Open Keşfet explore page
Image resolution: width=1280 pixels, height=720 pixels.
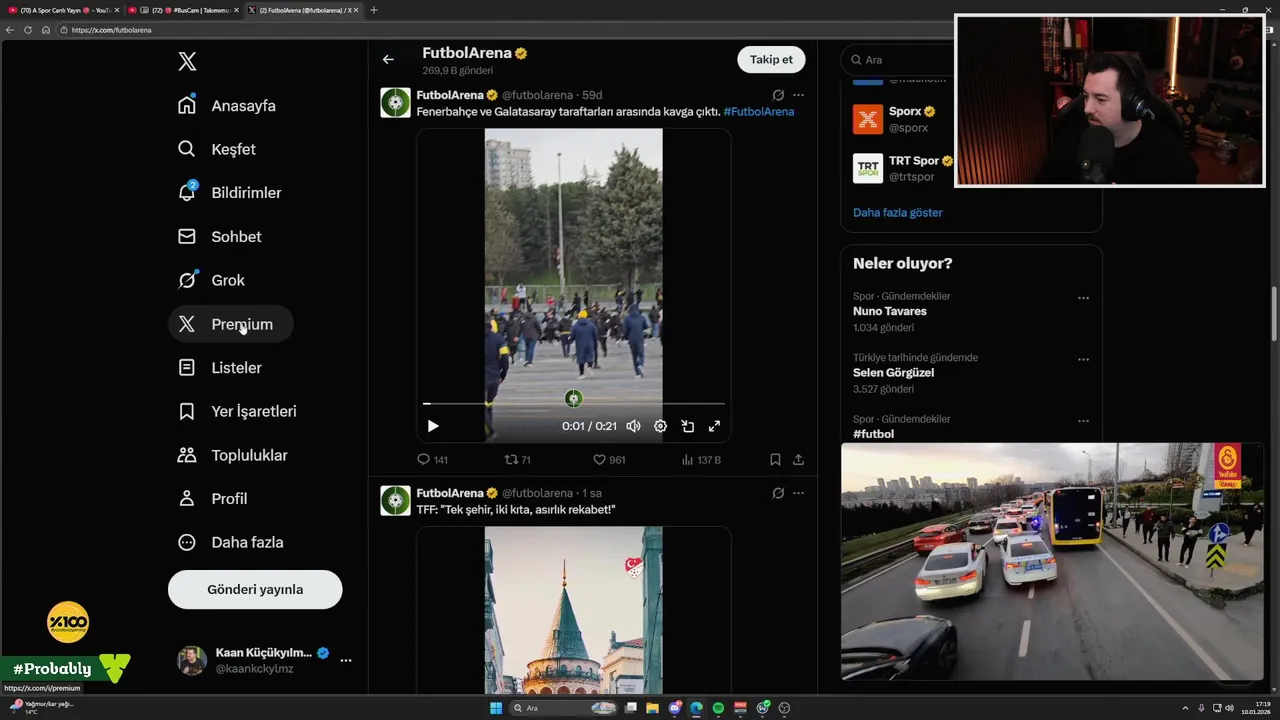click(218, 149)
